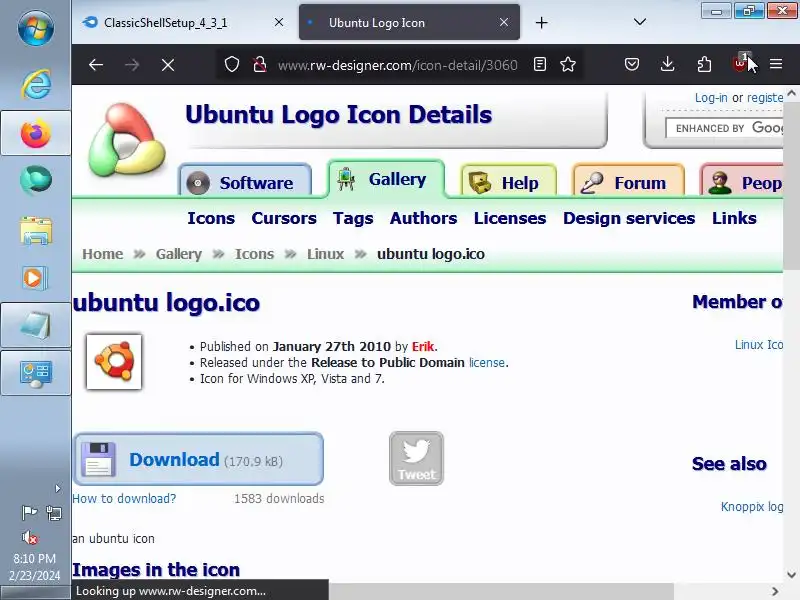Click the forward navigation arrow
800x600 pixels.
point(132,65)
